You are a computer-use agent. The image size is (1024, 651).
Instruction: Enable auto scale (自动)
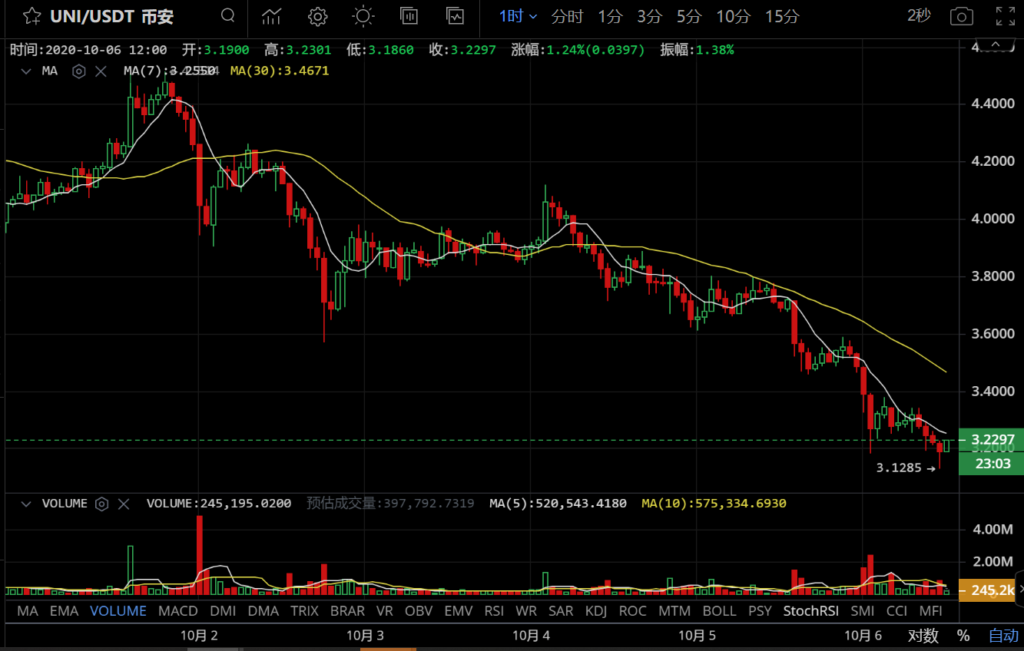(1003, 635)
